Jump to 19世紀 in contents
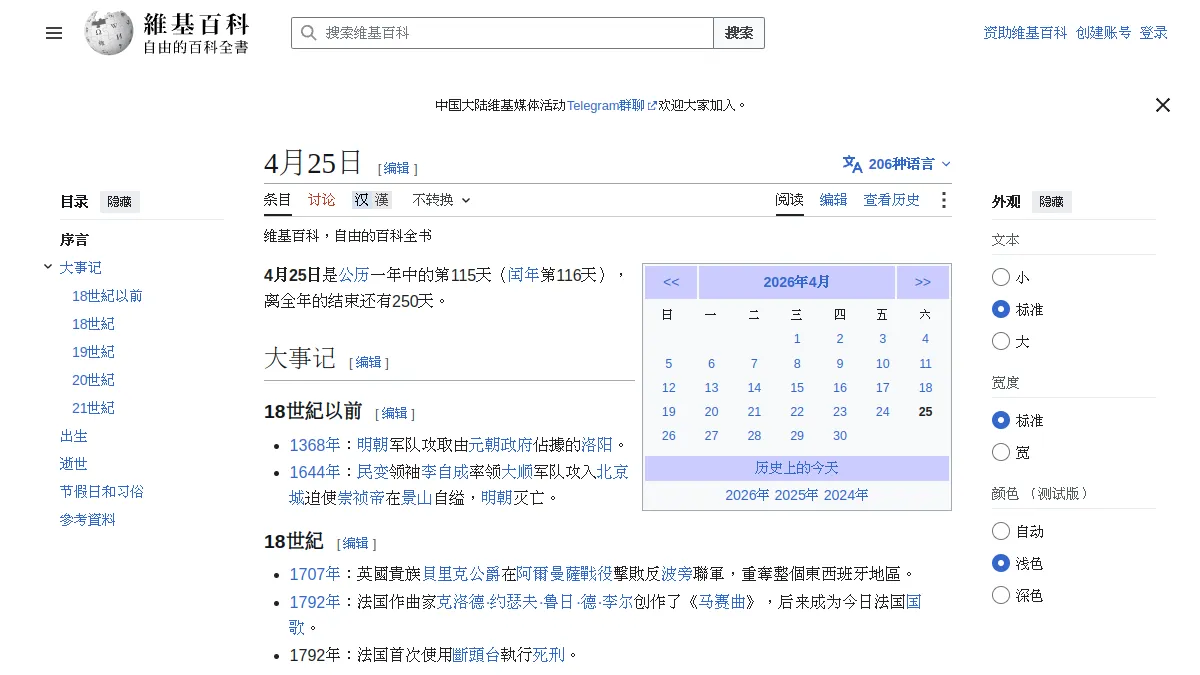Viewport: 1200px width, 675px height. [93, 352]
